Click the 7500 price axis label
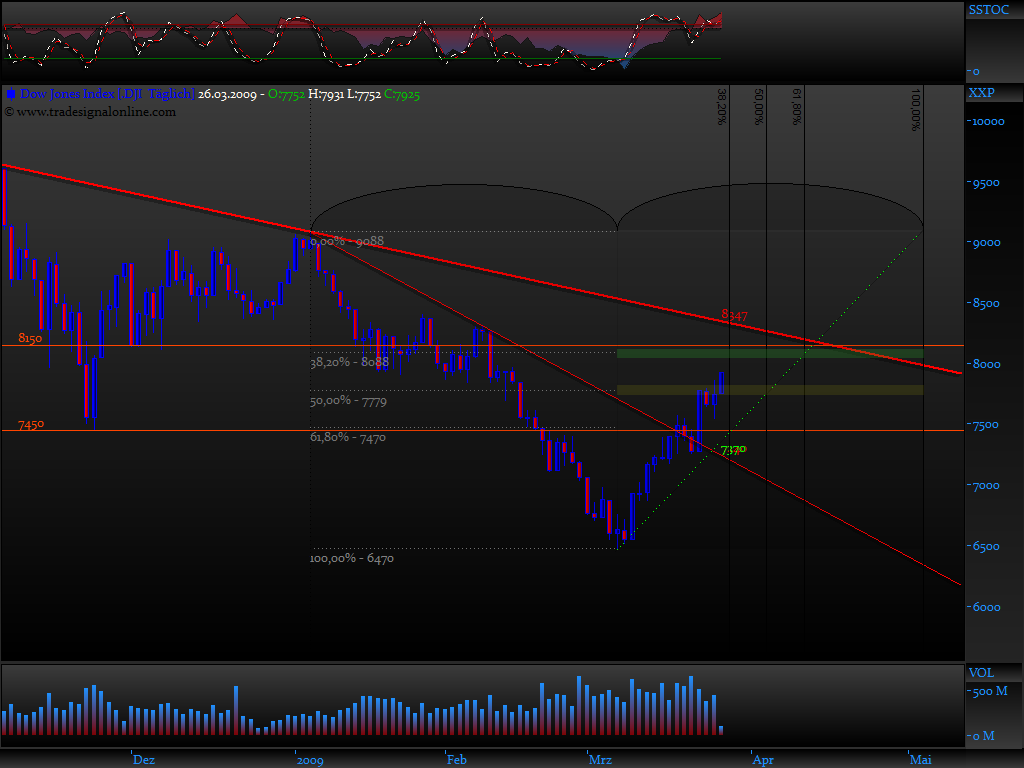The width and height of the screenshot is (1024, 768). tap(986, 425)
